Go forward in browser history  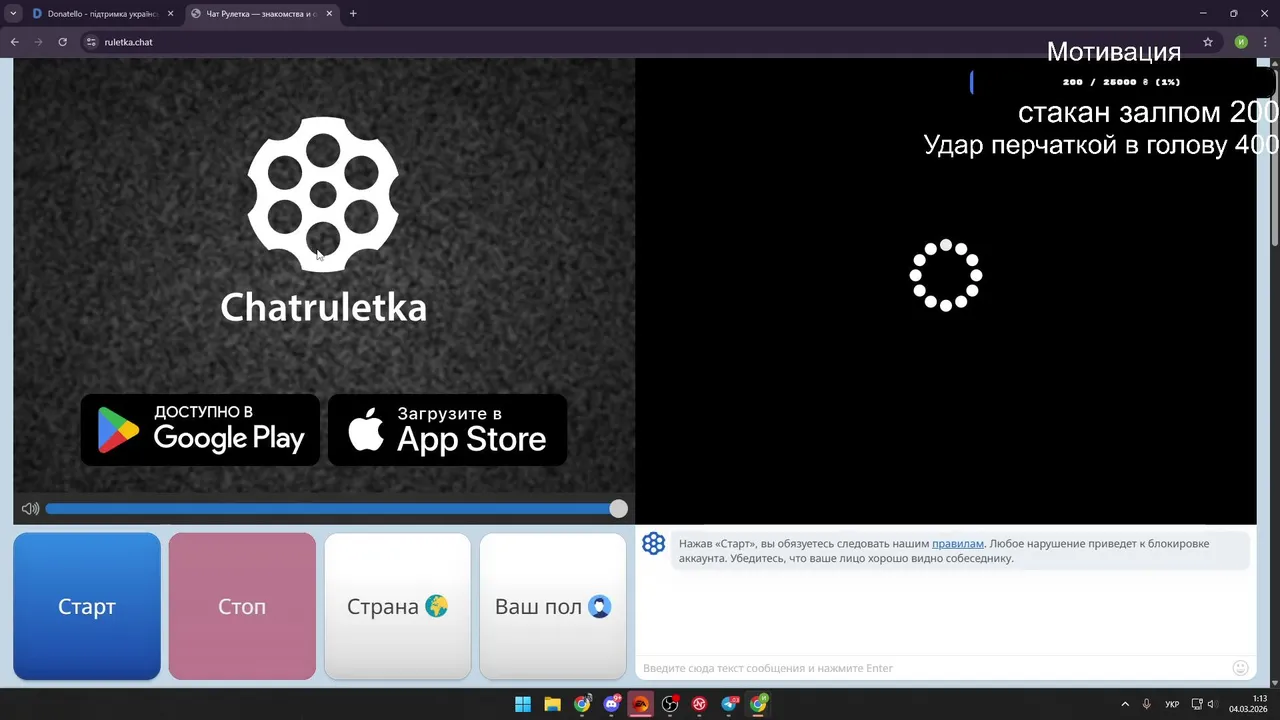click(x=38, y=42)
